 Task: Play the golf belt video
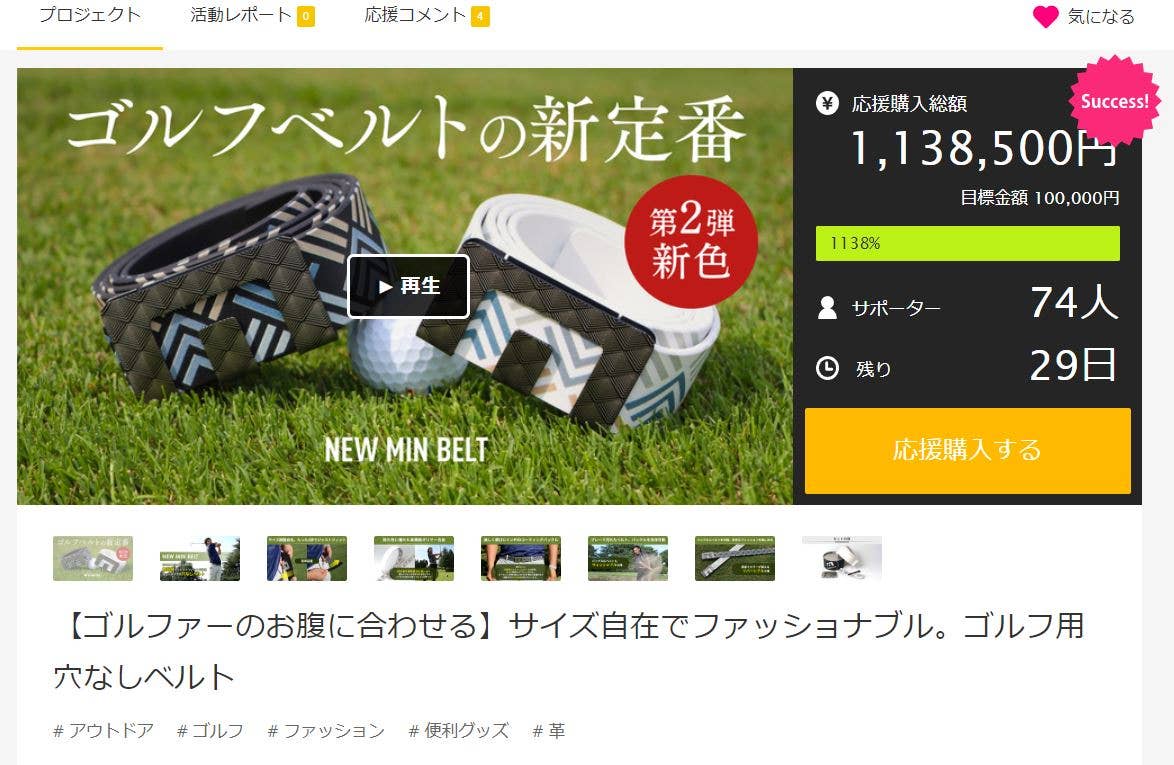[x=408, y=286]
